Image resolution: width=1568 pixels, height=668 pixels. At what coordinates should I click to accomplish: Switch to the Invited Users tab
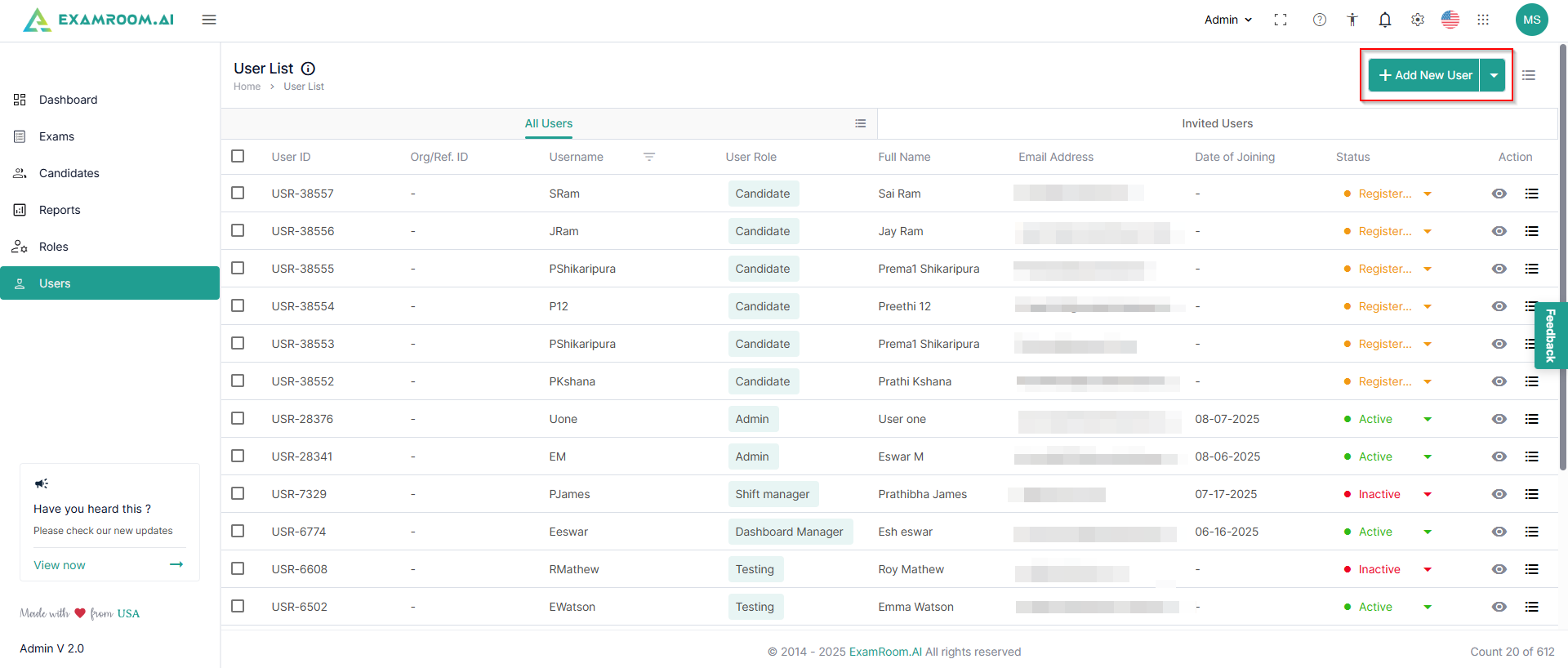(x=1217, y=123)
